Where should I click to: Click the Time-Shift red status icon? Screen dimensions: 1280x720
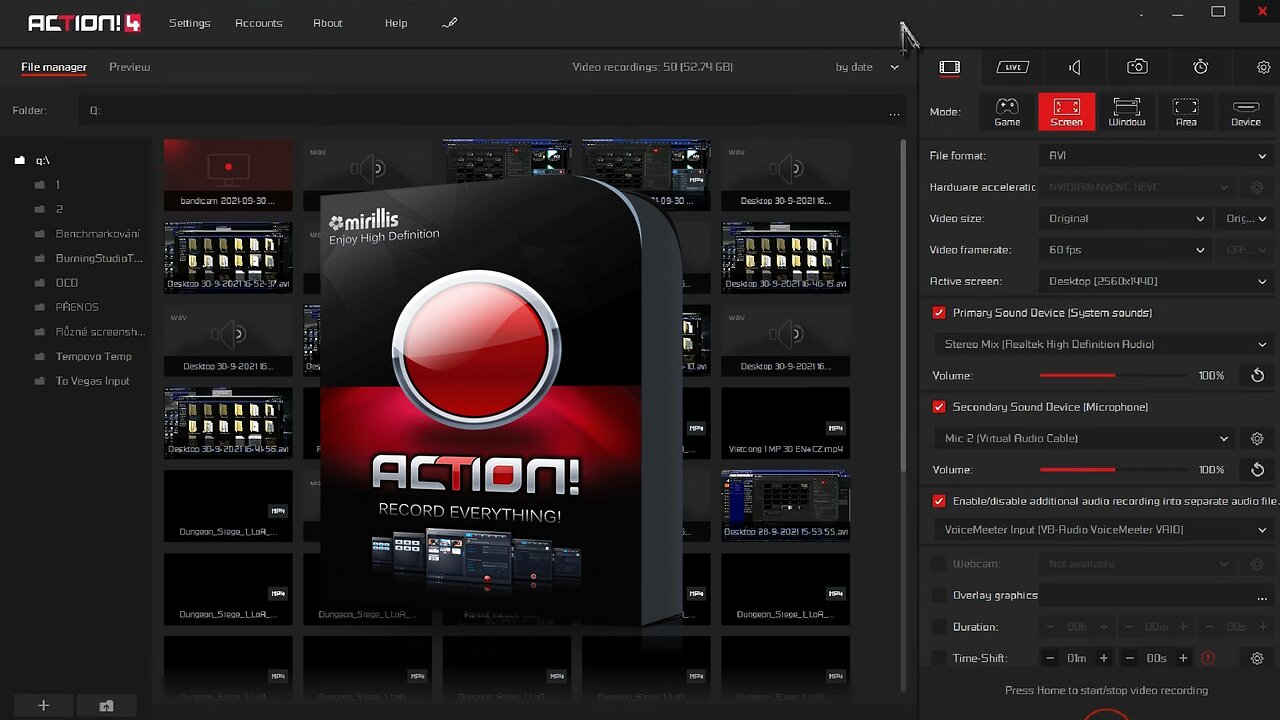click(x=1207, y=658)
